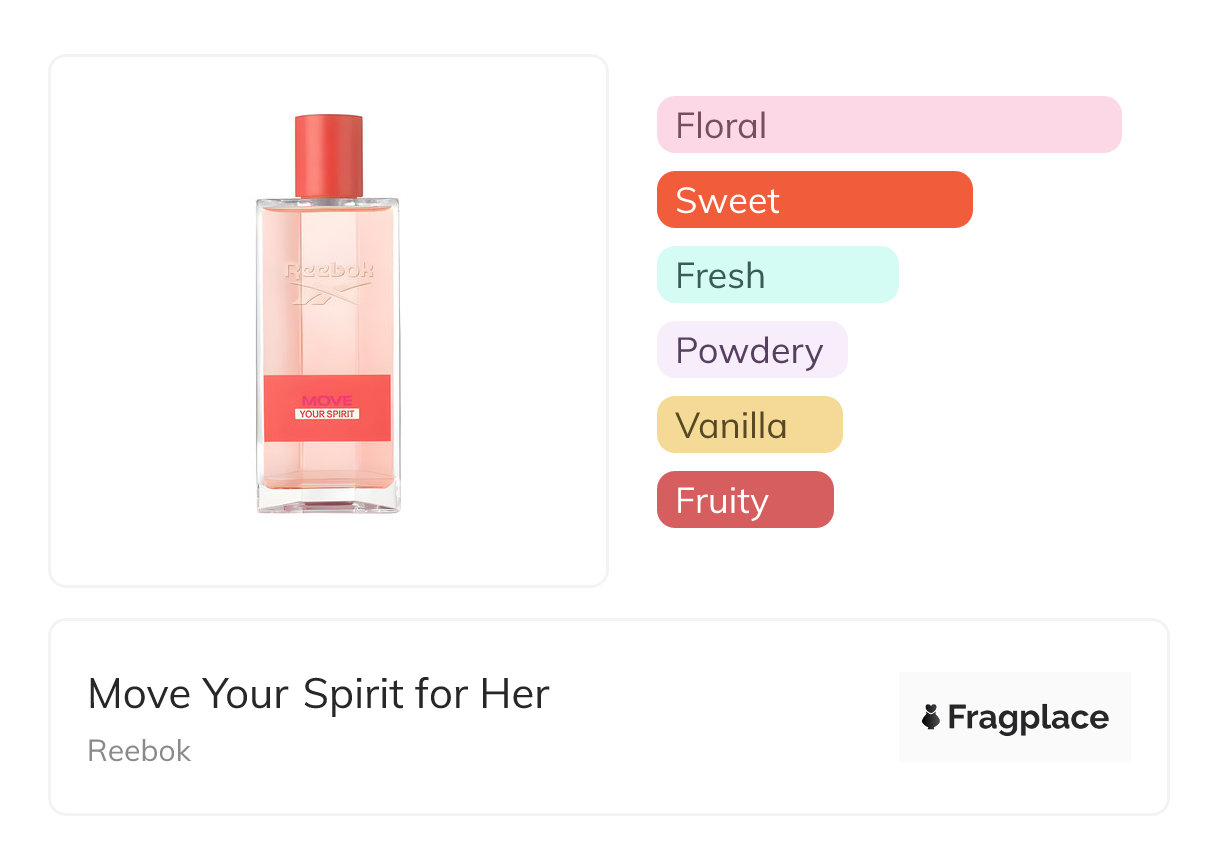Select the orange Sweet accord bar
1218x864 pixels.
coord(814,200)
